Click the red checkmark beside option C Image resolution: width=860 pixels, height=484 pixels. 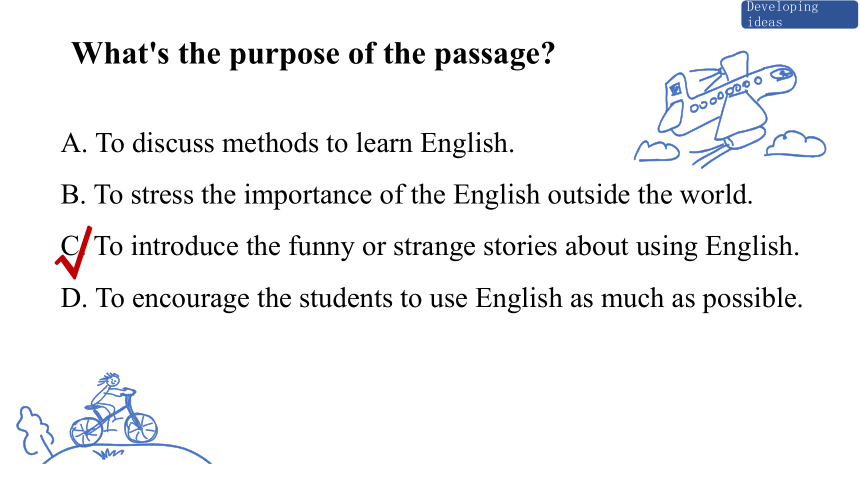click(x=74, y=252)
